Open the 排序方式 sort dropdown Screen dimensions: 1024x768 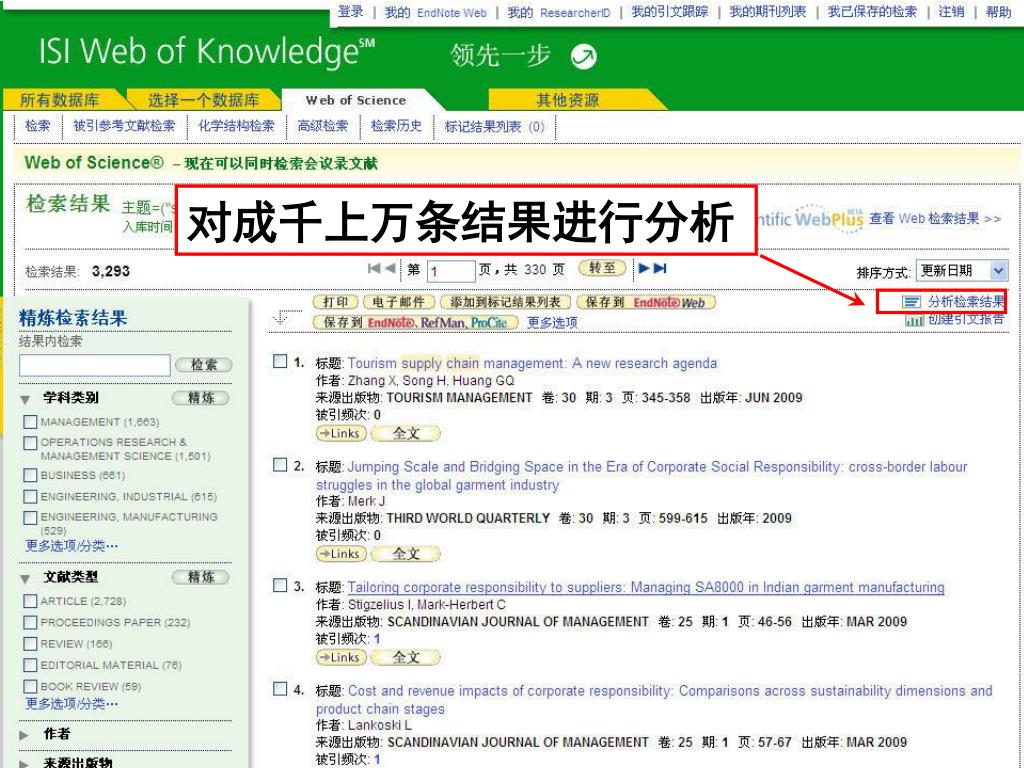point(961,270)
